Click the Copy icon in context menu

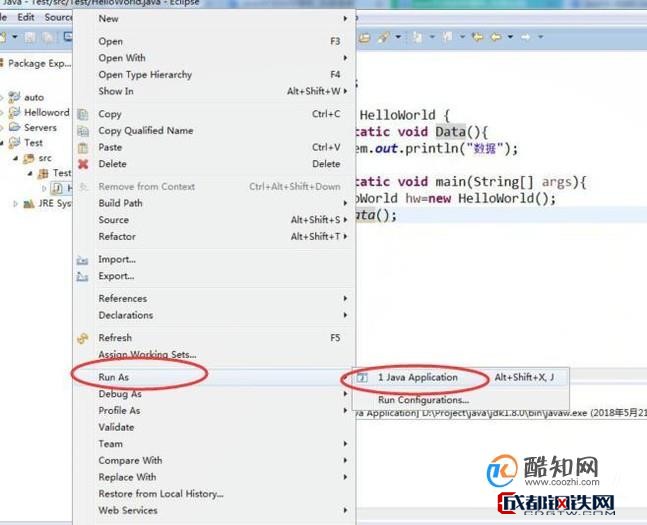83,114
